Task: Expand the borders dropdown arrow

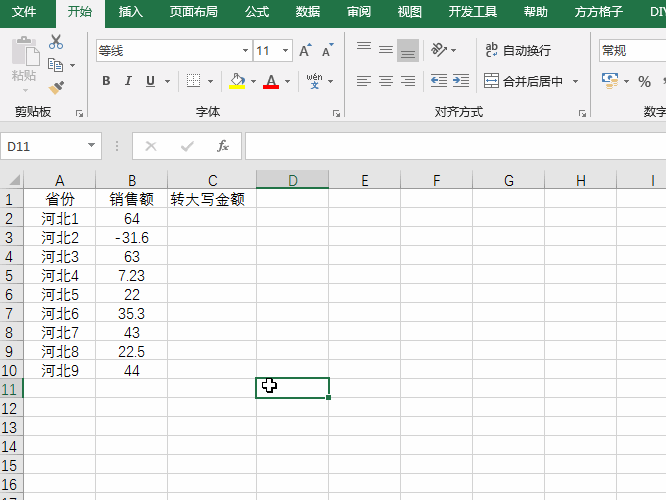Action: pos(210,81)
